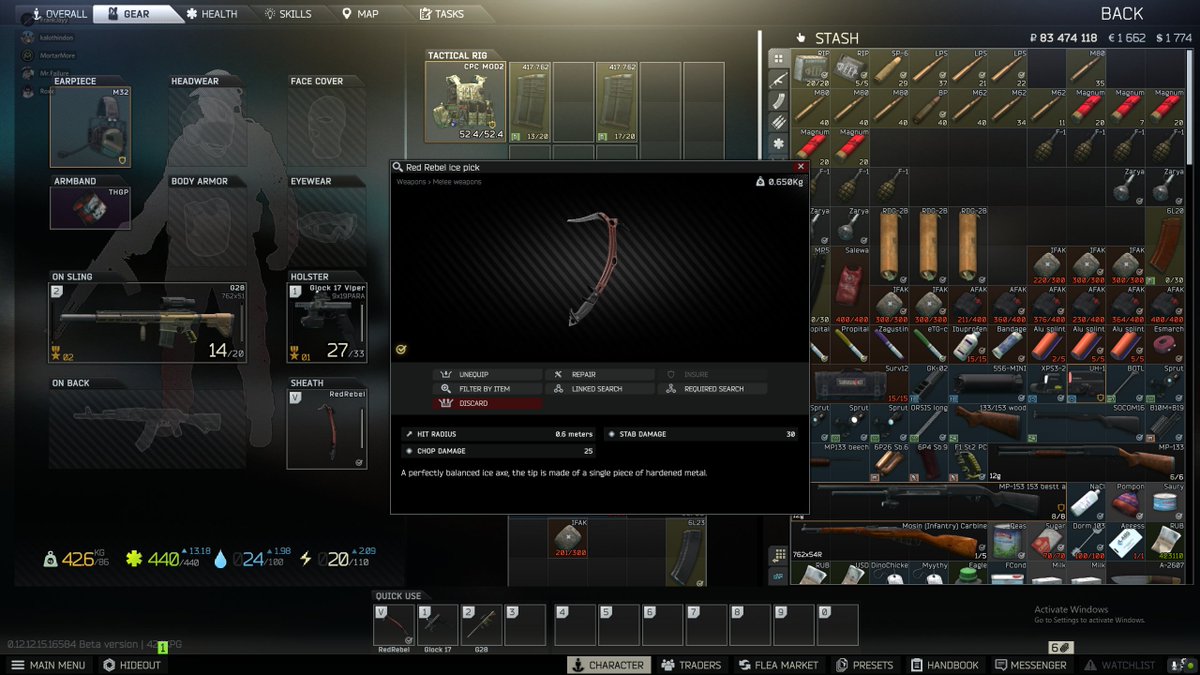
Task: Open the Main Menu
Action: (x=48, y=665)
